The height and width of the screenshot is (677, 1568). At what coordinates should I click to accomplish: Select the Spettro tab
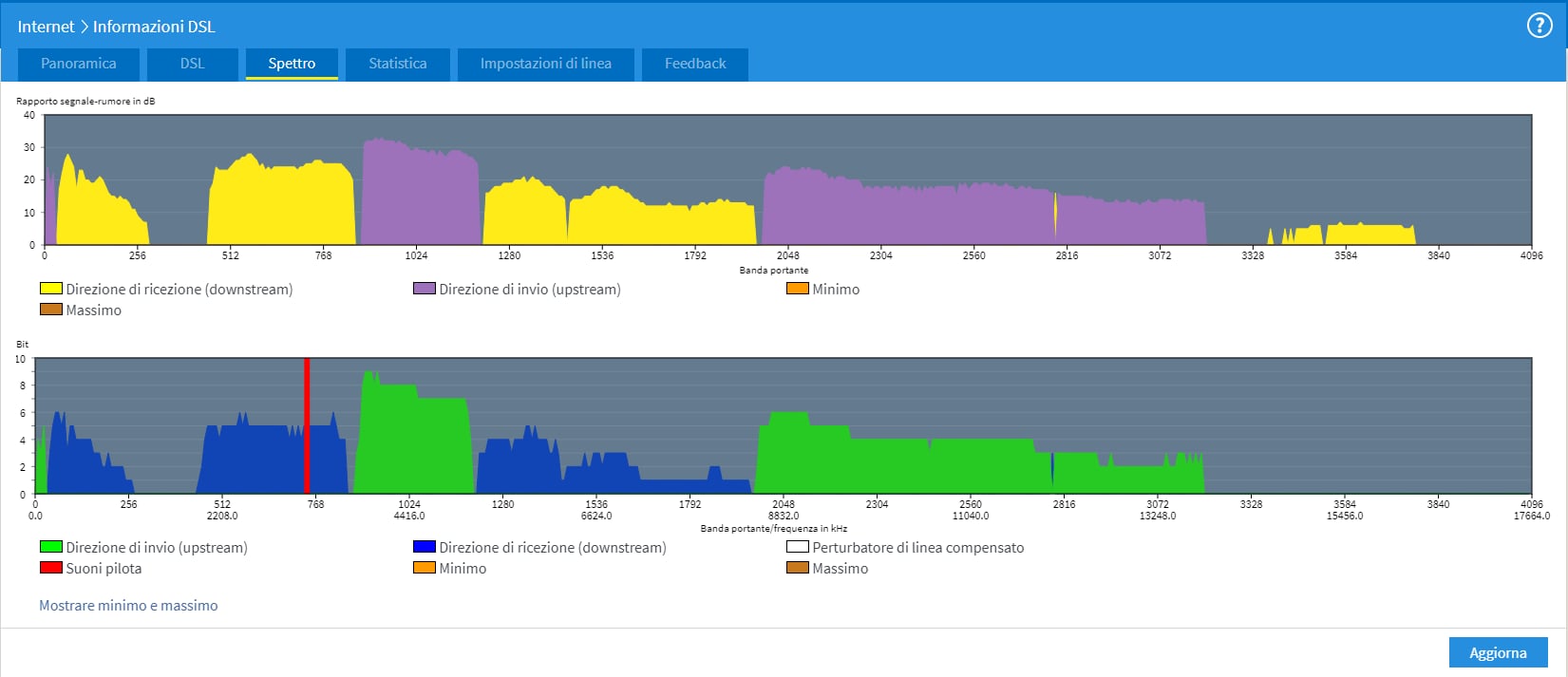click(292, 64)
